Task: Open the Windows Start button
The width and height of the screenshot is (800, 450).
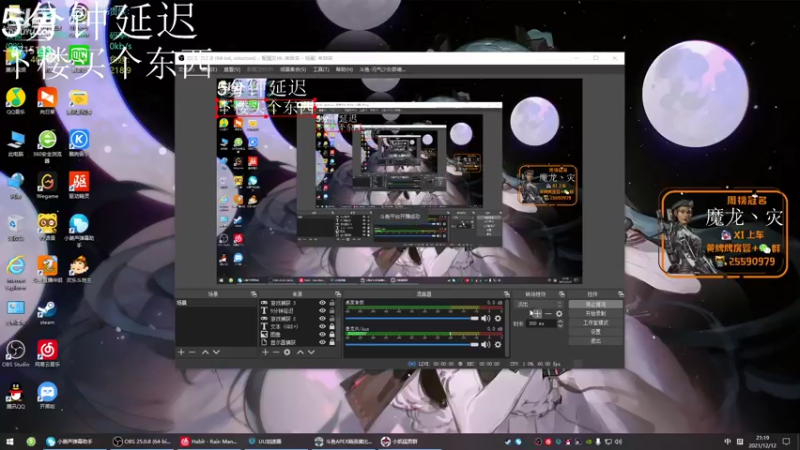Action: (10, 441)
